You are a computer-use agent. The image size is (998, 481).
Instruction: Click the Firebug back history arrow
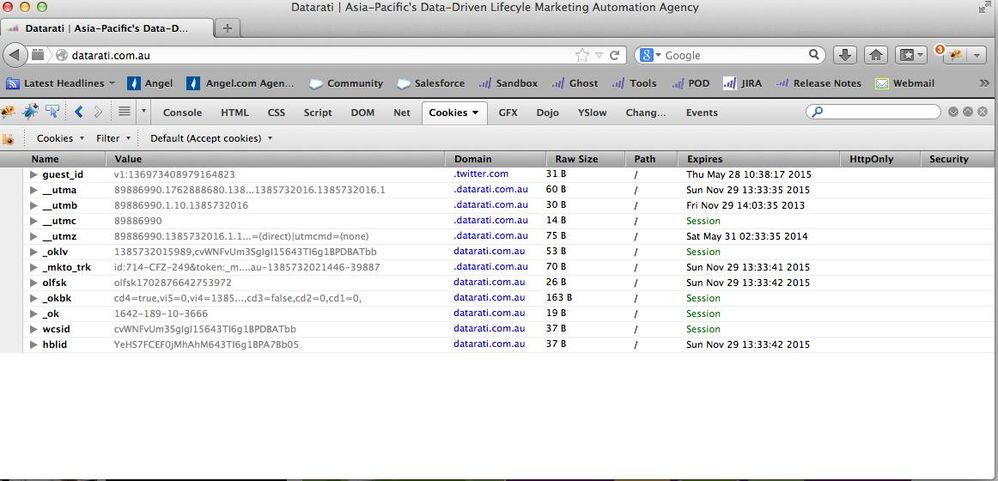click(x=79, y=112)
